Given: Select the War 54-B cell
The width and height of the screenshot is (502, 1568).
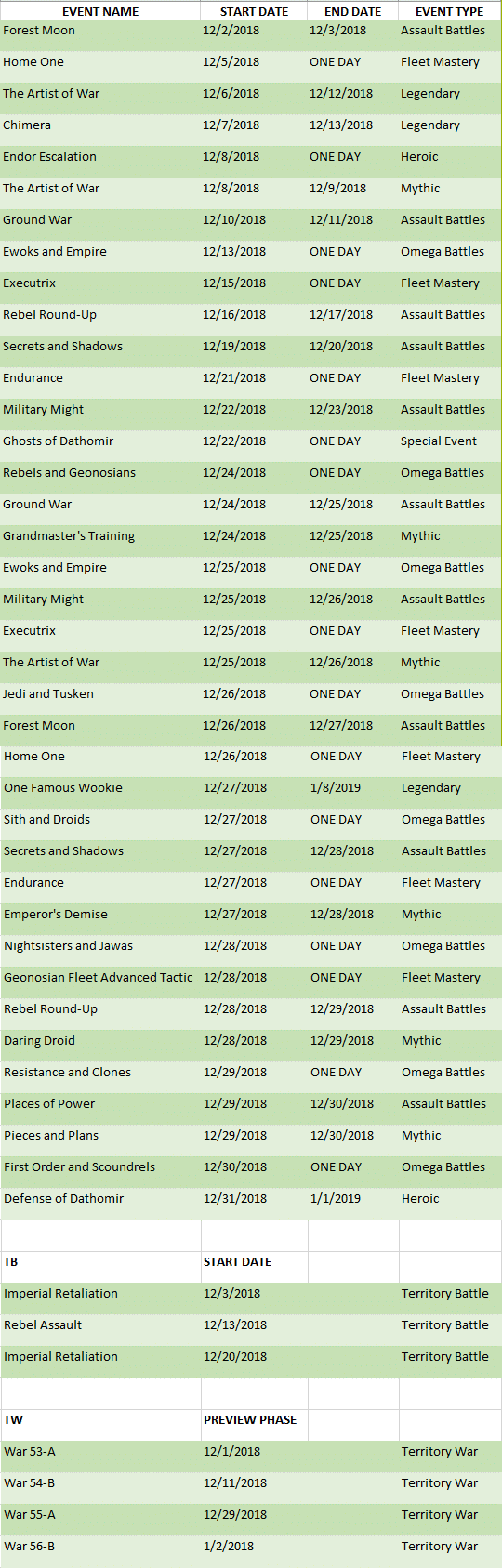Looking at the screenshot, I should point(101,1483).
